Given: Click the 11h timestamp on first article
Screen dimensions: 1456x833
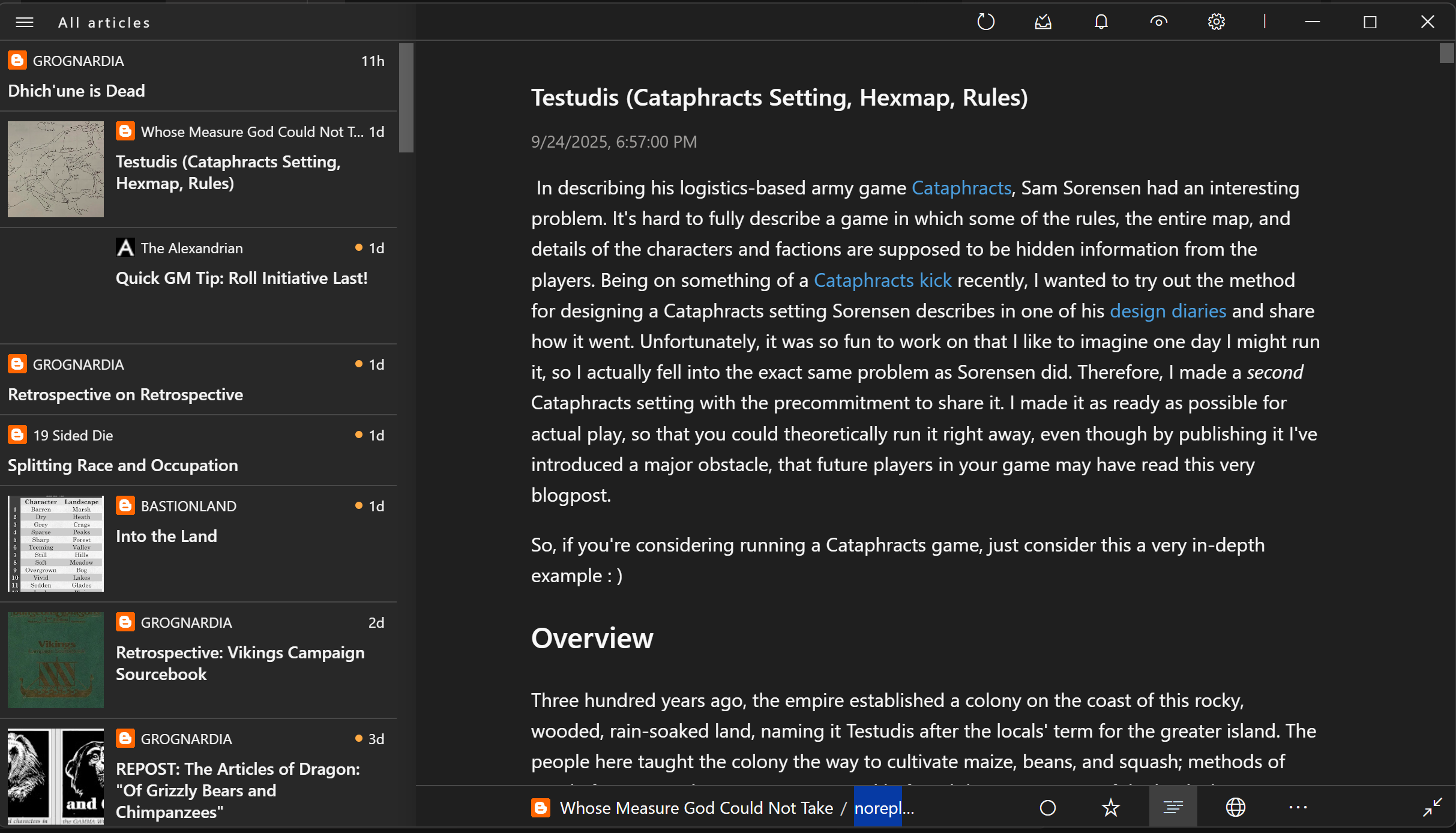Looking at the screenshot, I should click(373, 61).
